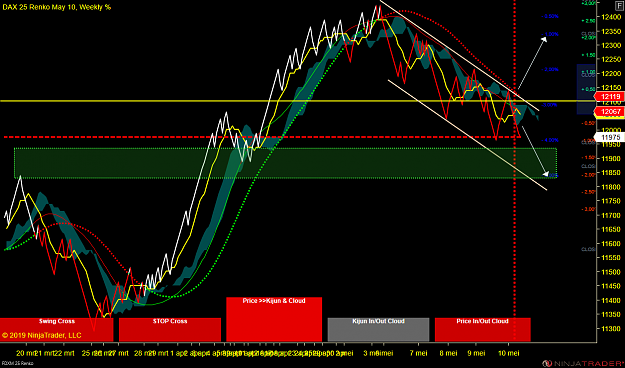Click the 11950 price axis label
Screen dimensions: 625x368
pyautogui.click(x=610, y=144)
